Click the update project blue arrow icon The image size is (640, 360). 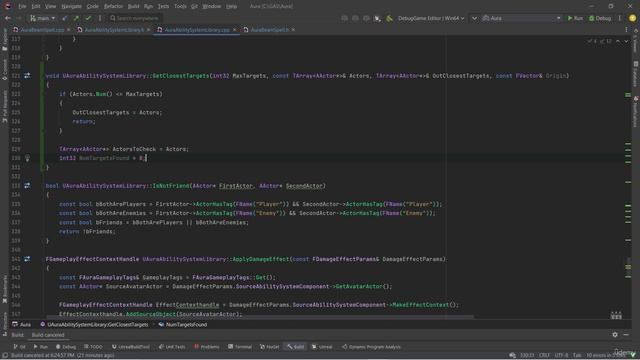click(64, 18)
